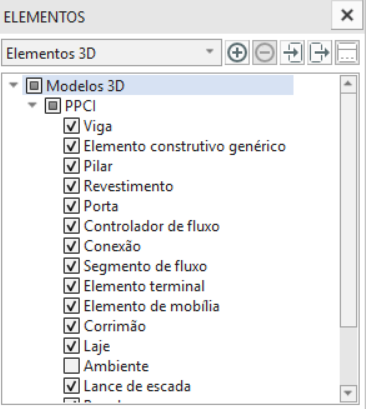Enable the Ambiente checkbox
Viewport: 366px width, 409px height.
[71, 366]
